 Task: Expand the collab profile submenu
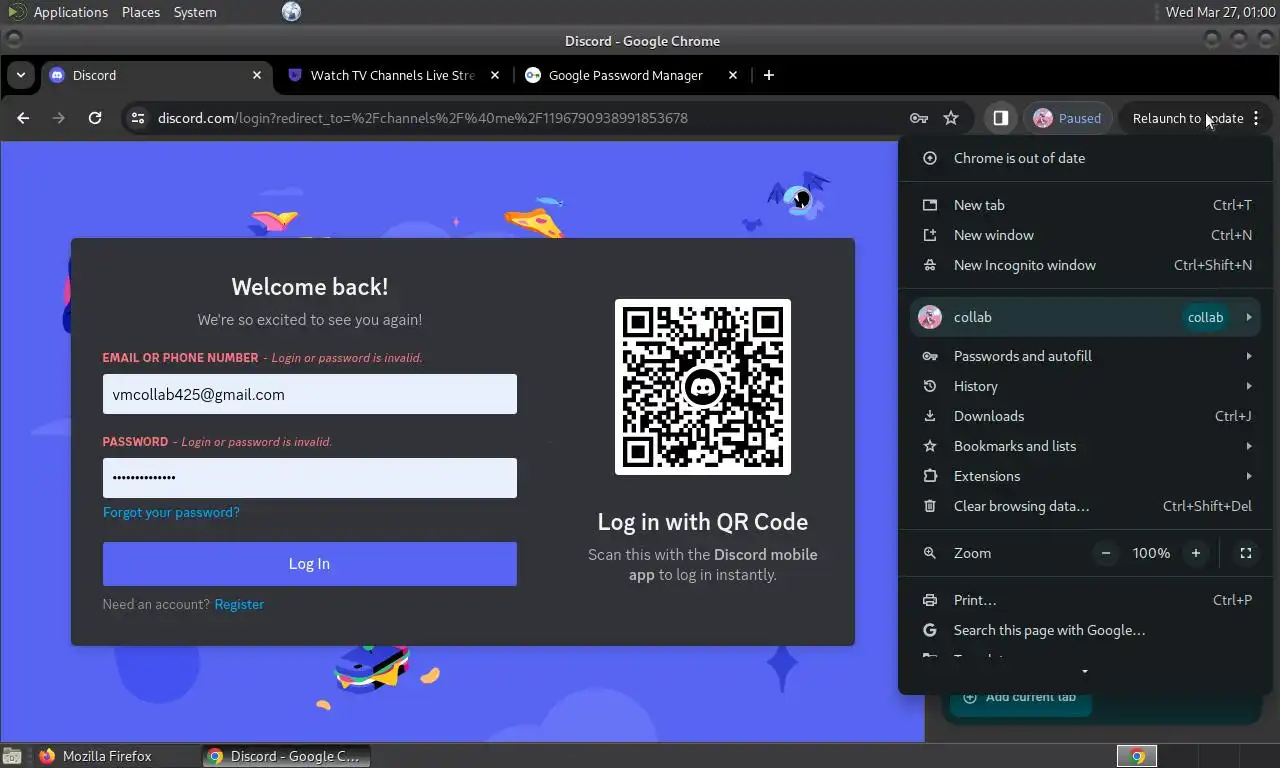1085,317
